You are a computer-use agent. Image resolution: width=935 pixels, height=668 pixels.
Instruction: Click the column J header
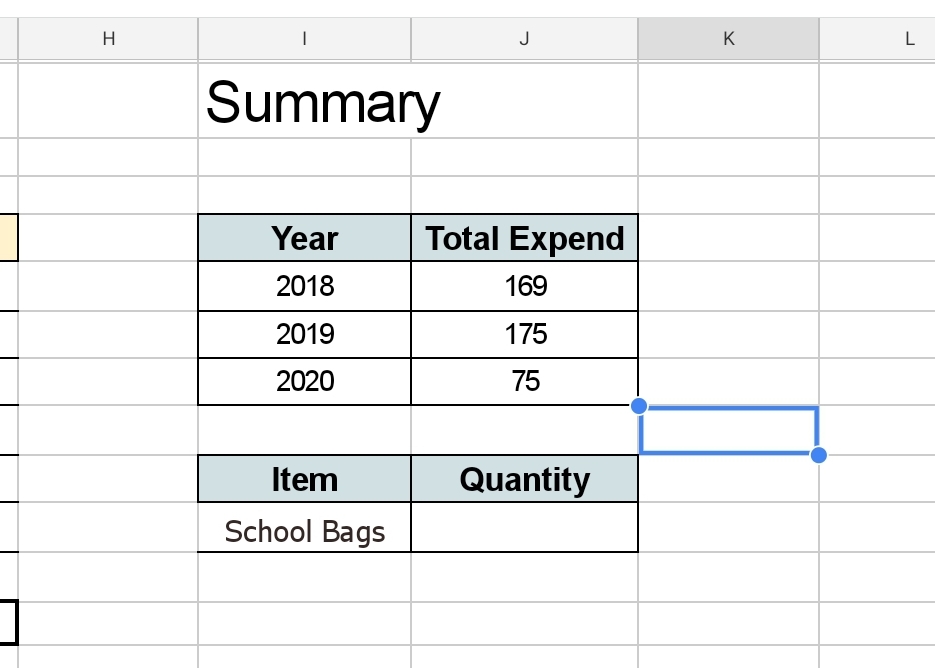(x=524, y=39)
